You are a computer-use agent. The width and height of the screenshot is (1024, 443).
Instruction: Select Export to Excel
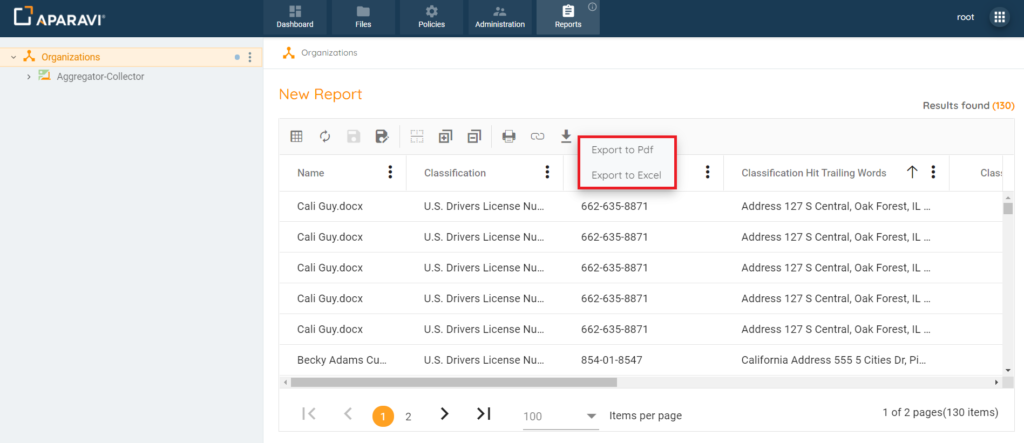(x=626, y=175)
